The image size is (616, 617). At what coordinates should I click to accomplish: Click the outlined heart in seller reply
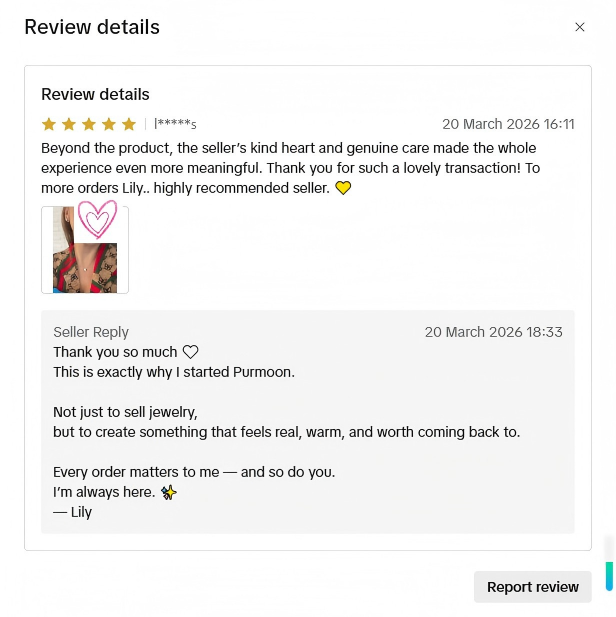point(191,352)
